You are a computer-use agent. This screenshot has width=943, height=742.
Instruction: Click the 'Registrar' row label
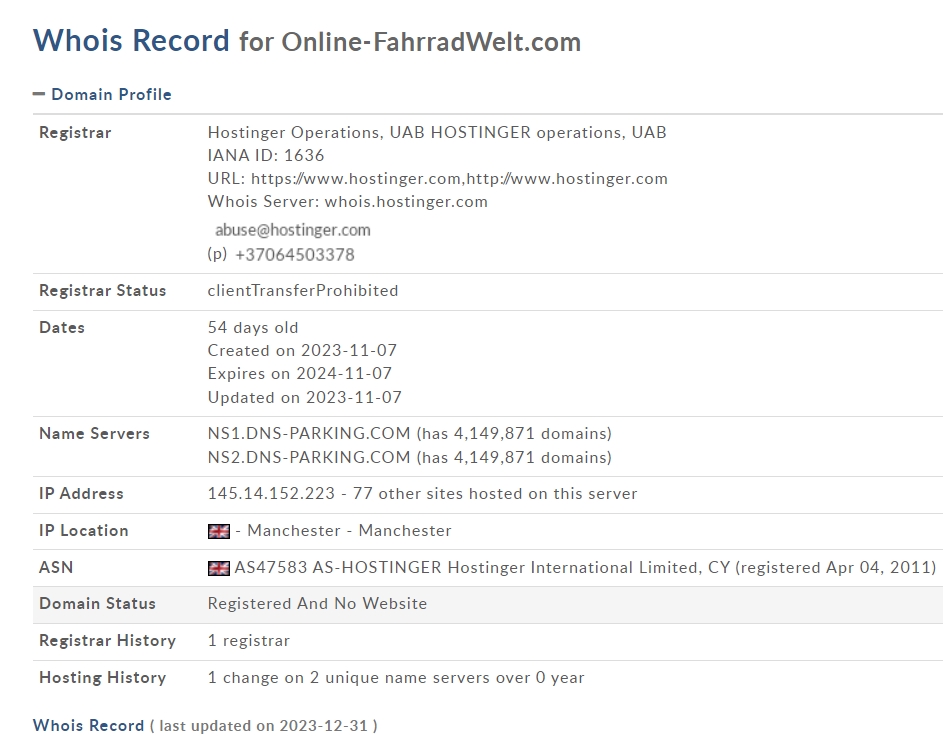75,132
